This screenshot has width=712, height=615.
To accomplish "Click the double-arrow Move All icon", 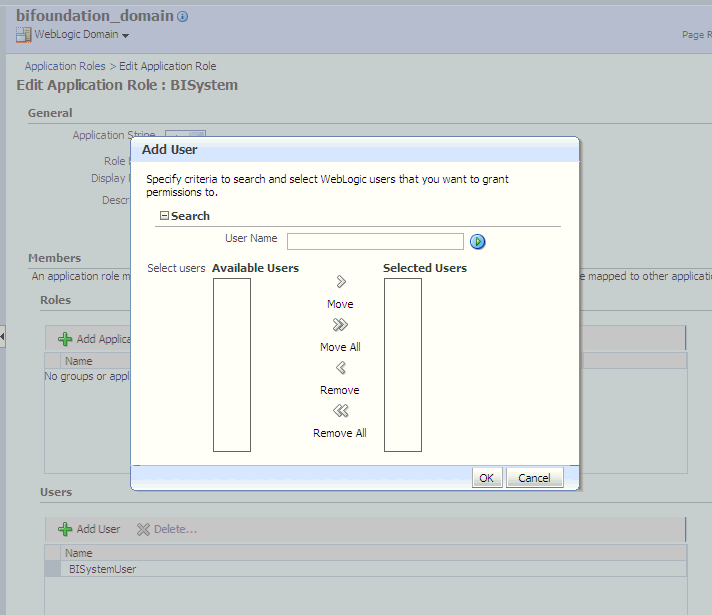I will click(340, 325).
